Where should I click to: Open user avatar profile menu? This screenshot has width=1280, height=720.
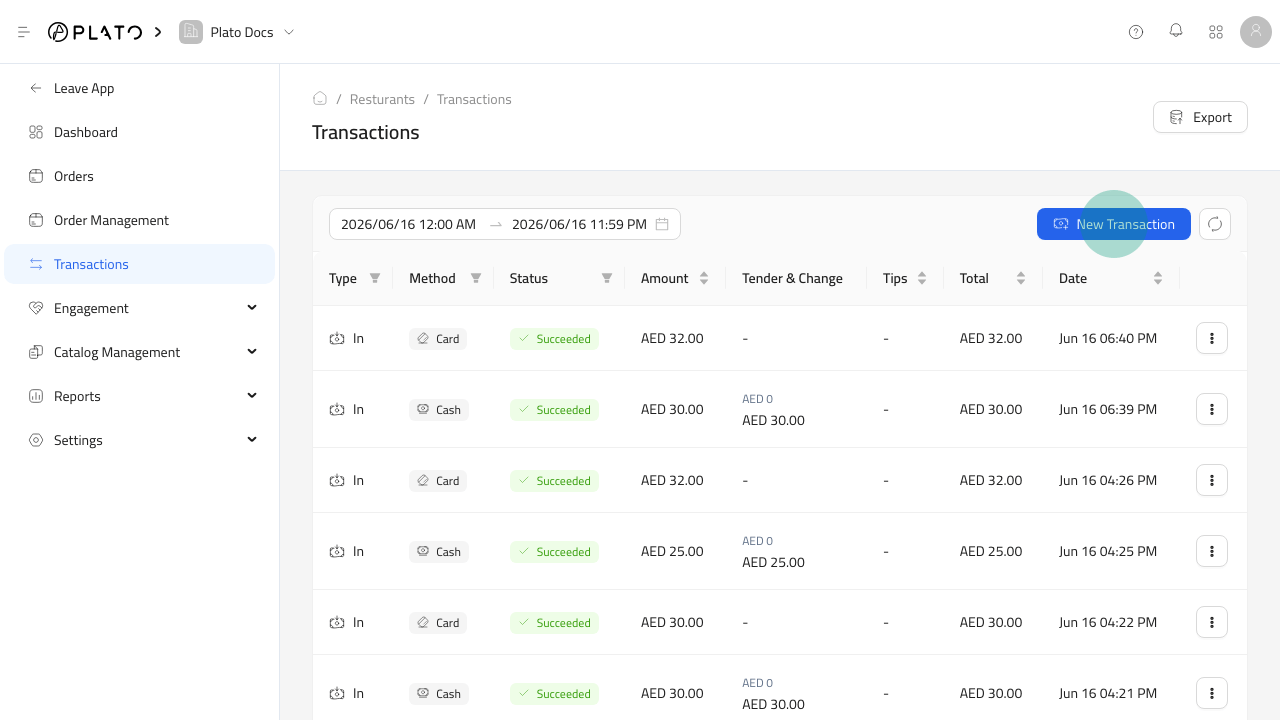(1256, 32)
